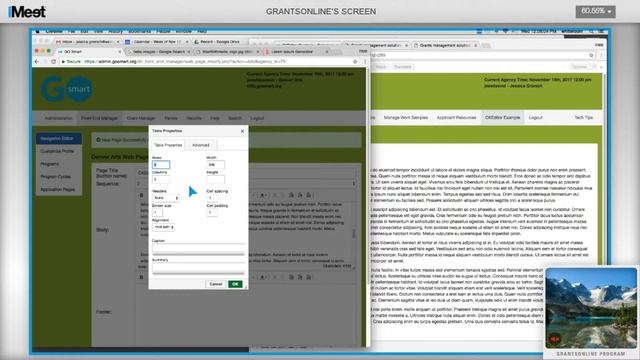
Task: Click Logout in the admin GO Smart navbar
Action: (257, 118)
